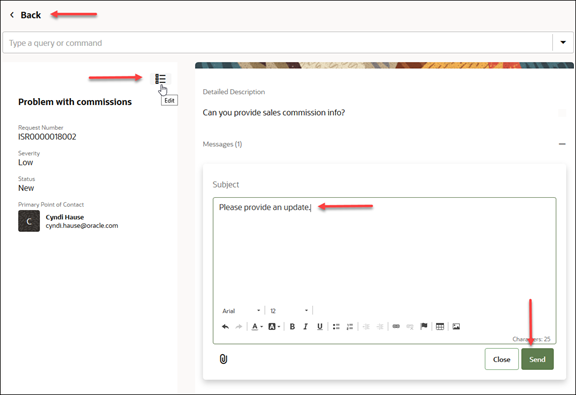Insert an image in the message

(x=456, y=327)
